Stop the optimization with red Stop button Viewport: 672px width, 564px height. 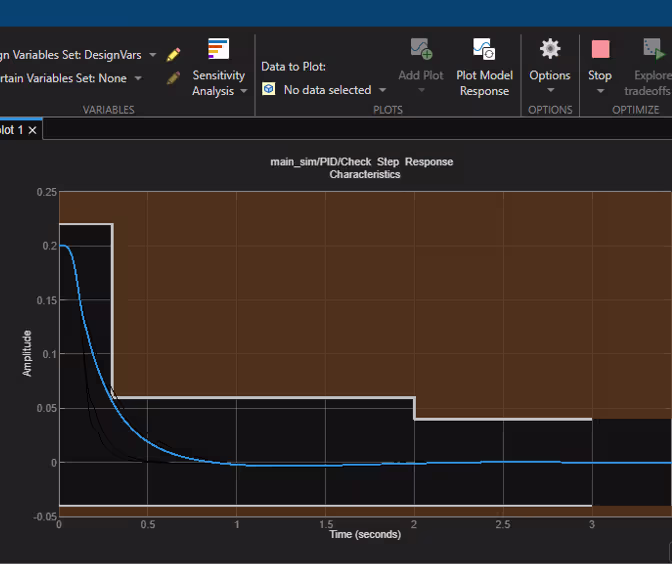coord(600,49)
